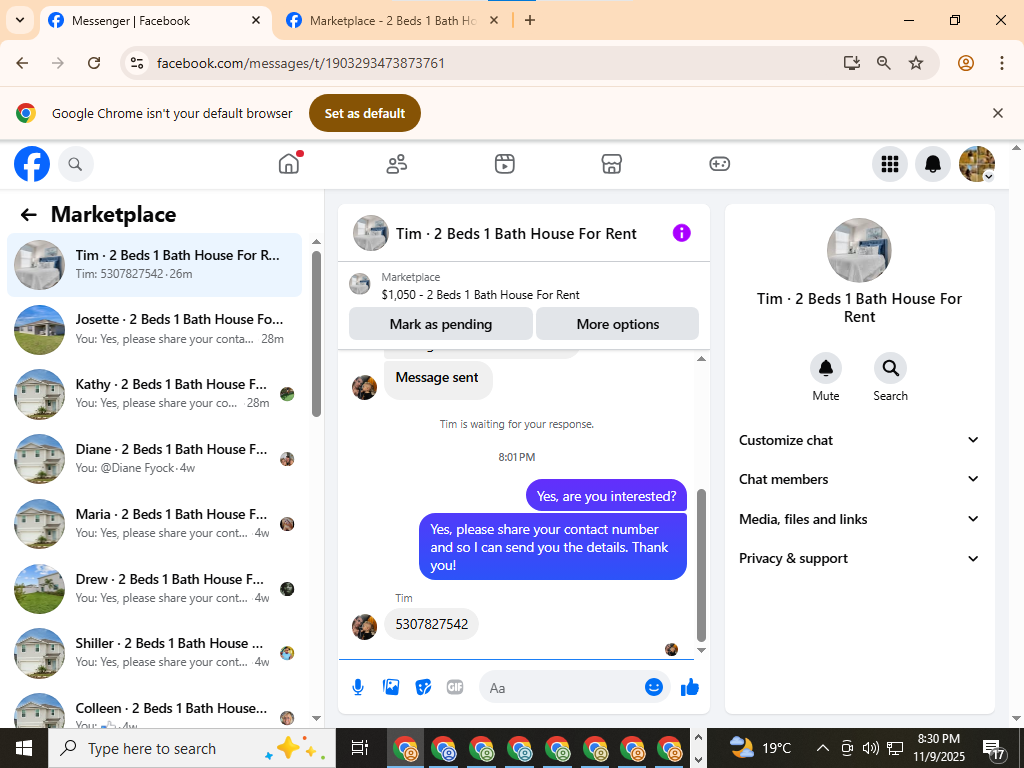Dismiss the default browser banner
The width and height of the screenshot is (1024, 768).
997,113
